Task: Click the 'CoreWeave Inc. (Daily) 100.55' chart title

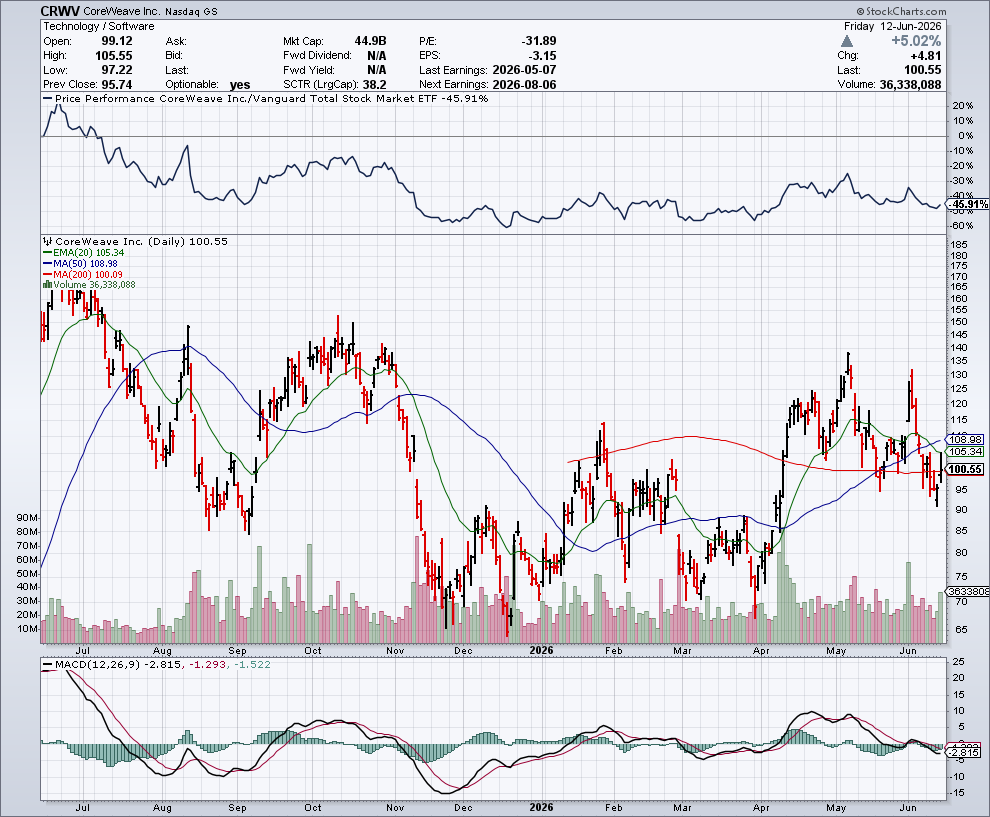Action: (x=141, y=242)
